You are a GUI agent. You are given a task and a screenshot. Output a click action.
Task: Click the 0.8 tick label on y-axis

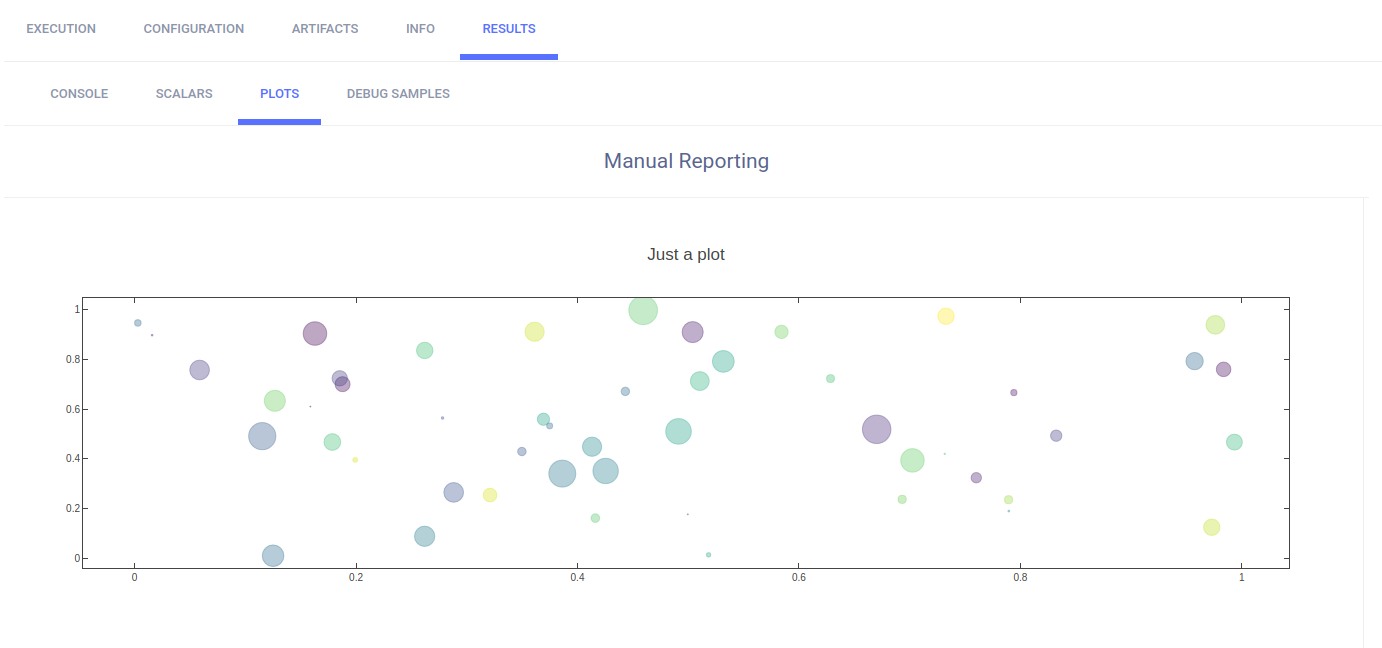point(68,359)
